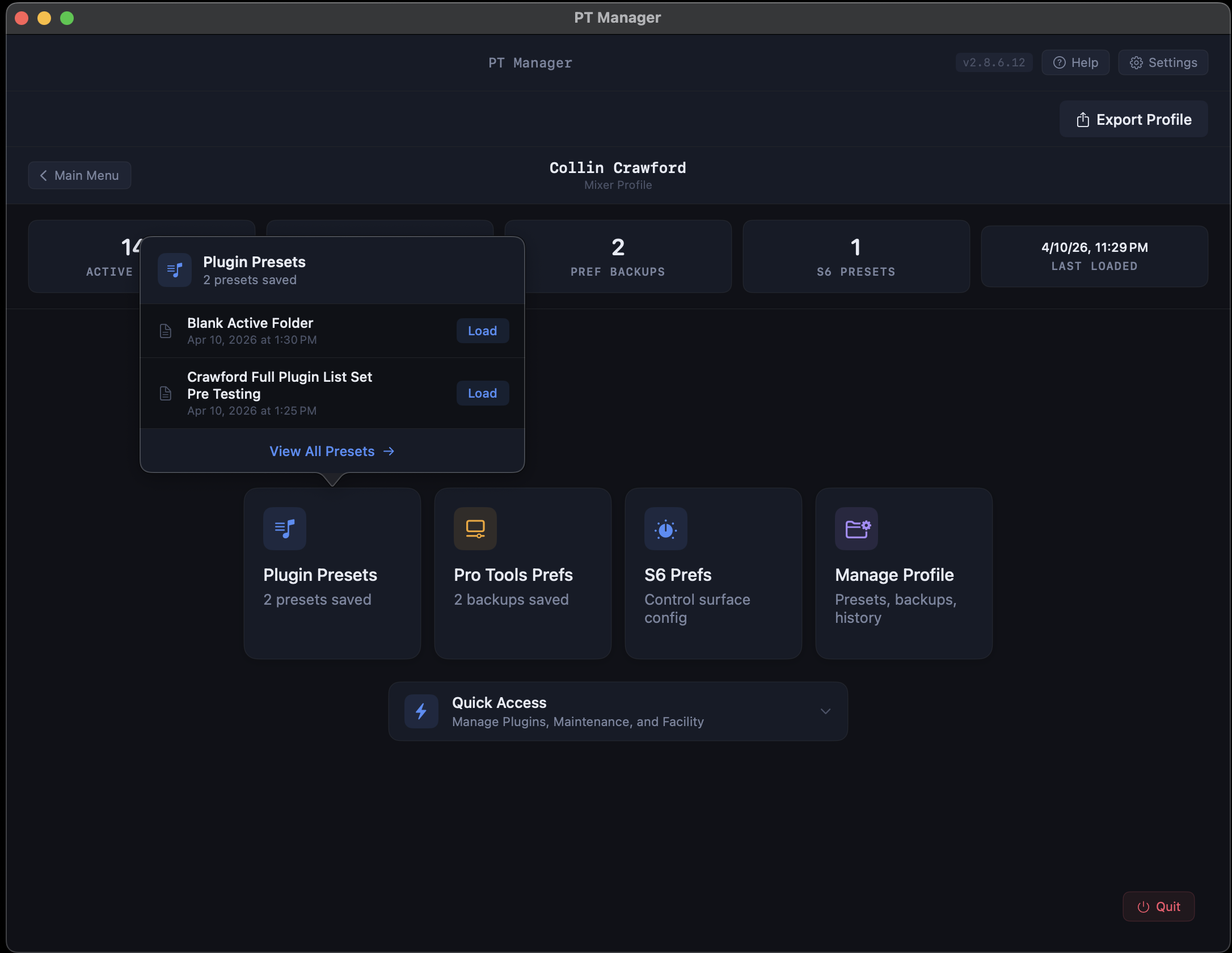This screenshot has width=1232, height=953.
Task: Click the v2.8.6.12 version badge
Action: (x=994, y=63)
